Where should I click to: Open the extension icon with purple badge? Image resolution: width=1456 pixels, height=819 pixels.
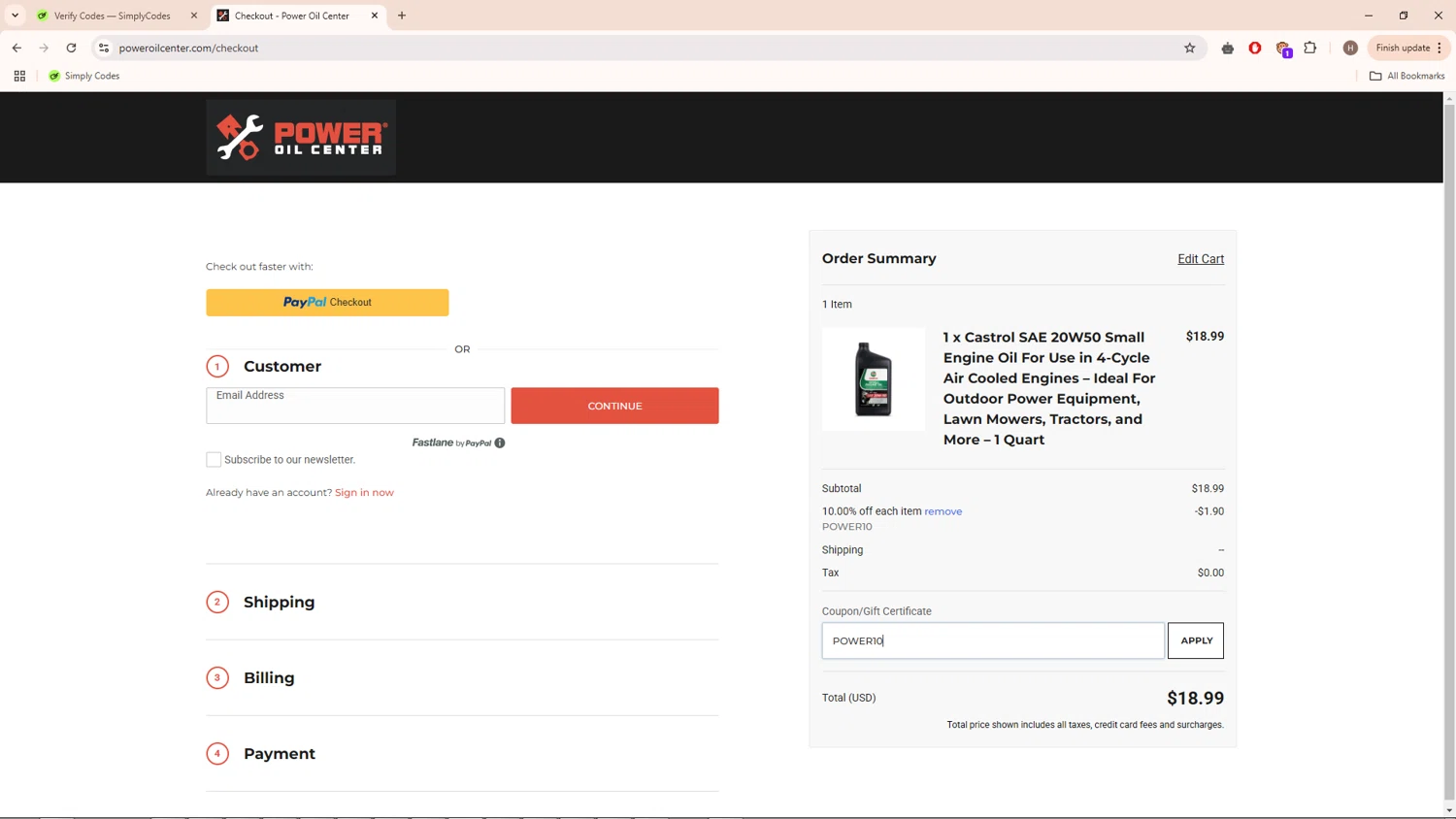1283,49
